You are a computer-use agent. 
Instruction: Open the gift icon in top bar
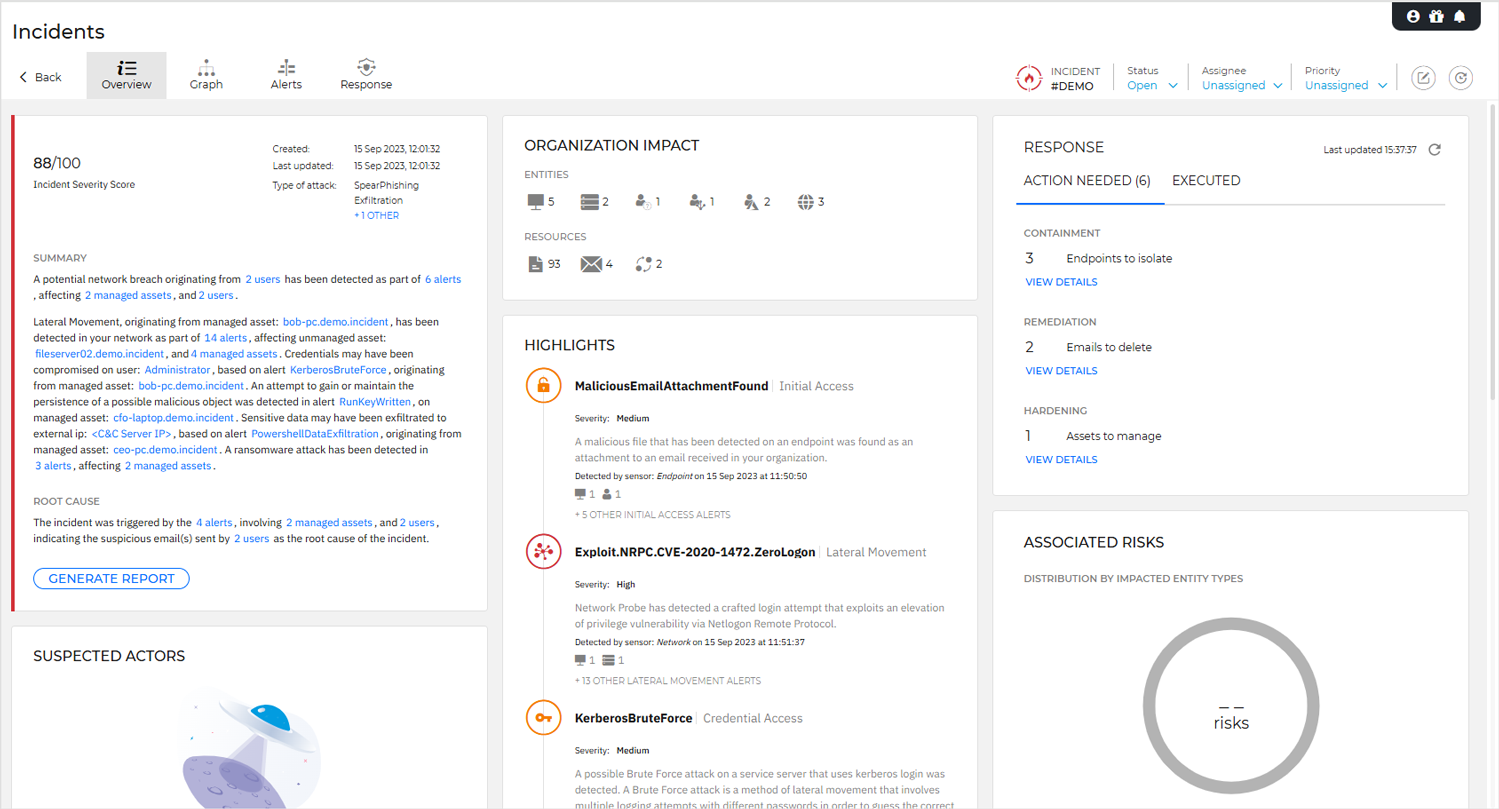(1436, 16)
